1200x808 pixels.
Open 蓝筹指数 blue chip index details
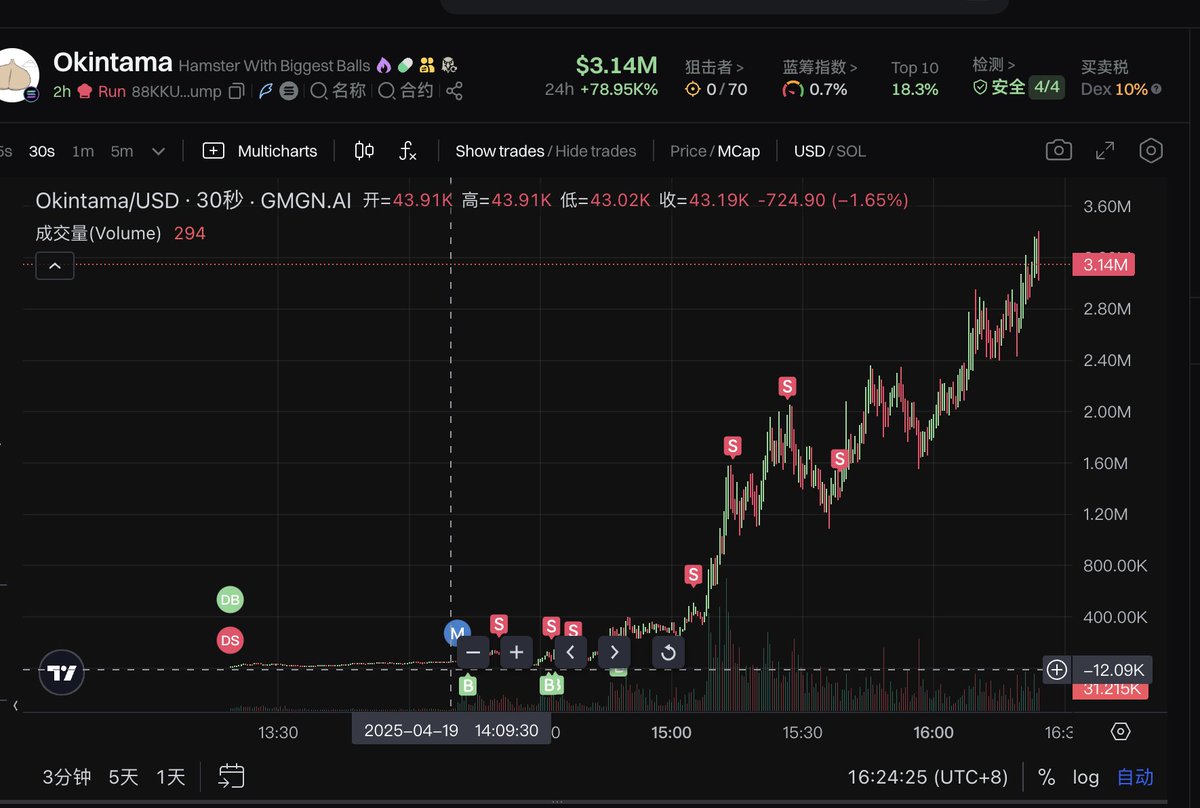(x=820, y=67)
